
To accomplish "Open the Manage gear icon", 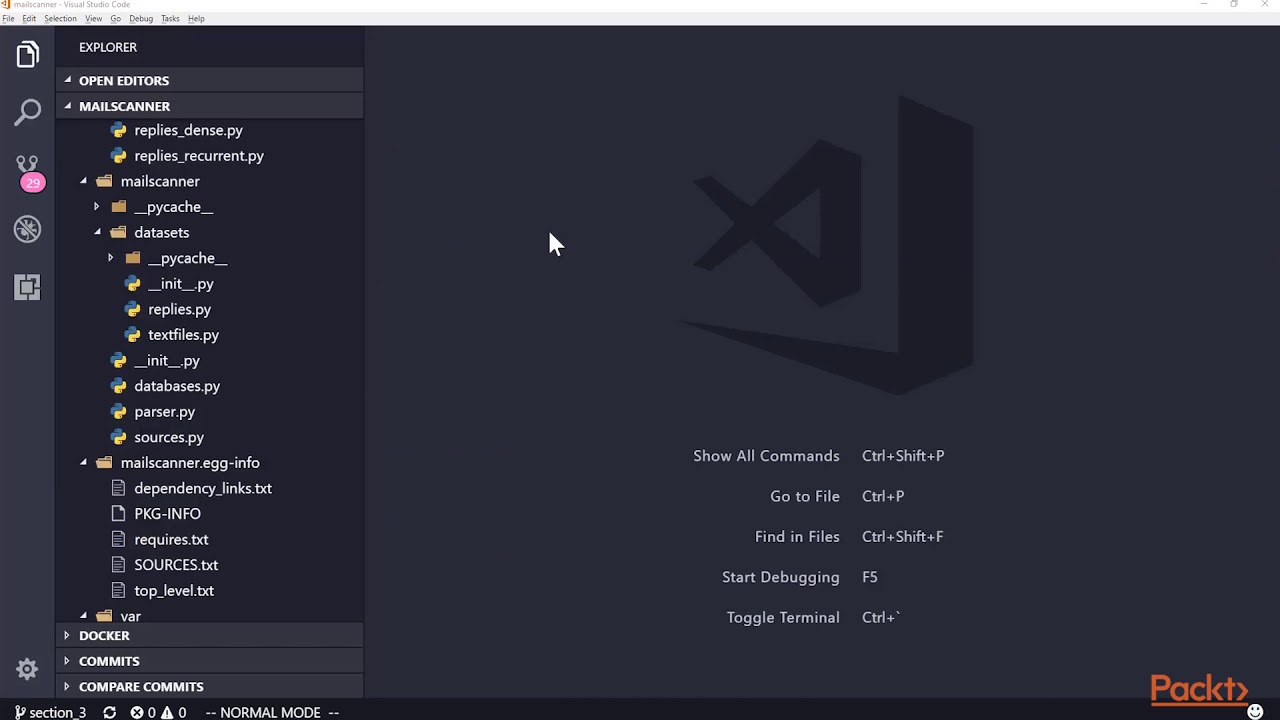I will pos(27,669).
